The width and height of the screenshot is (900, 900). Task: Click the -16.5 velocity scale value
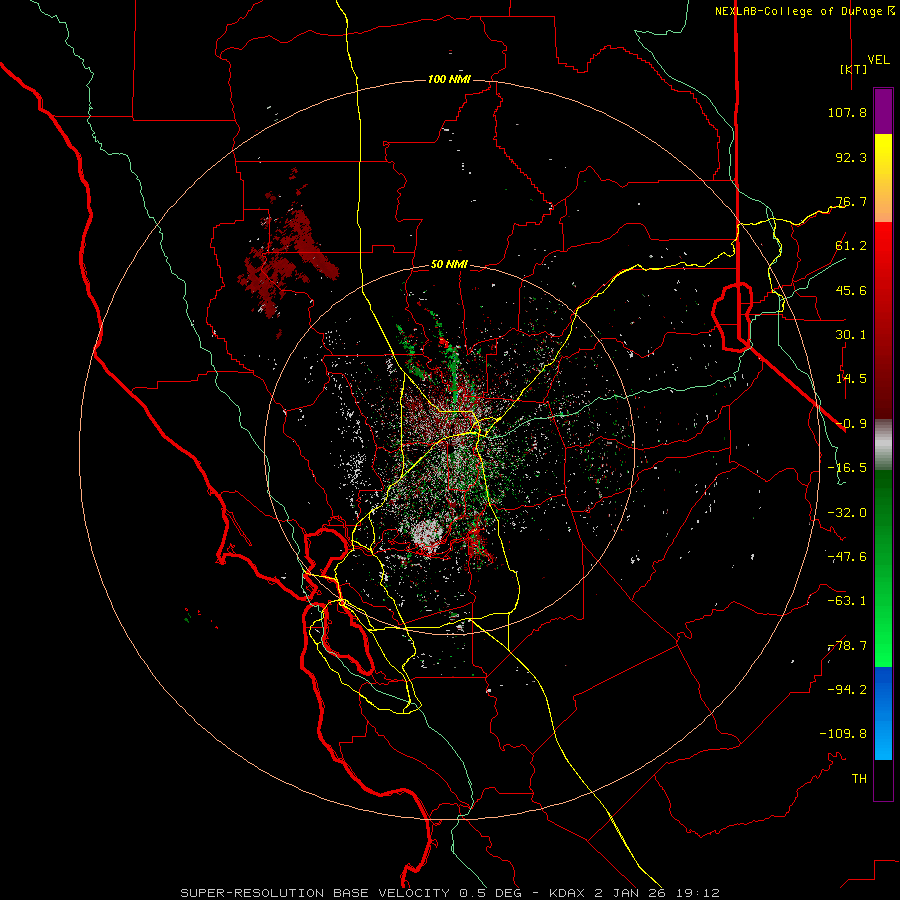point(847,468)
